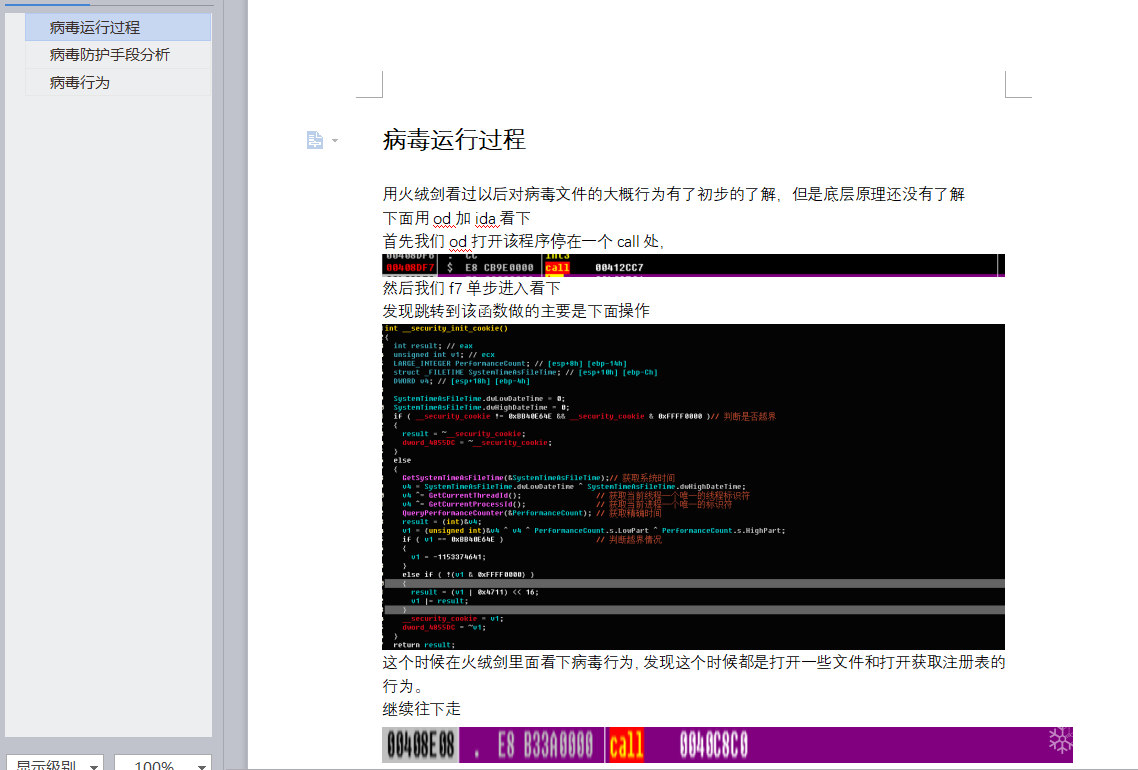Screen dimensions: 1138x770
Task: Go to 病毒行为 in the navigation pane
Action: pos(118,83)
